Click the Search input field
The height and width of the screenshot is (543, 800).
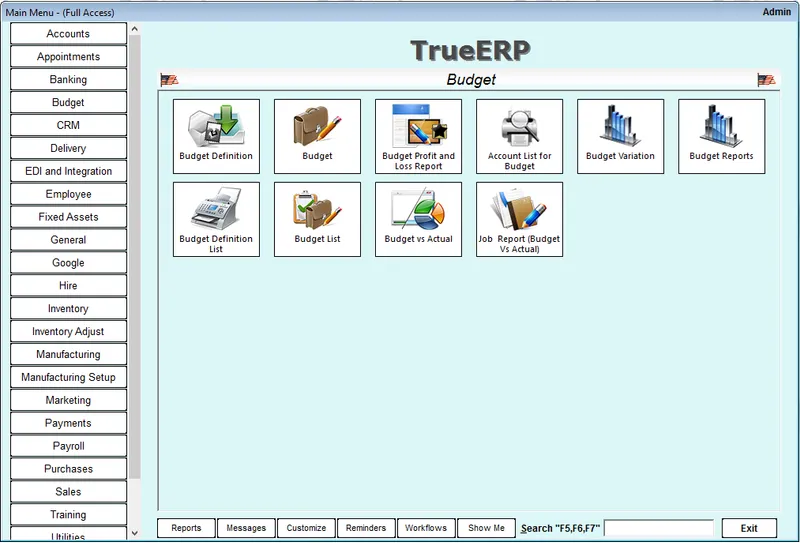[x=659, y=528]
